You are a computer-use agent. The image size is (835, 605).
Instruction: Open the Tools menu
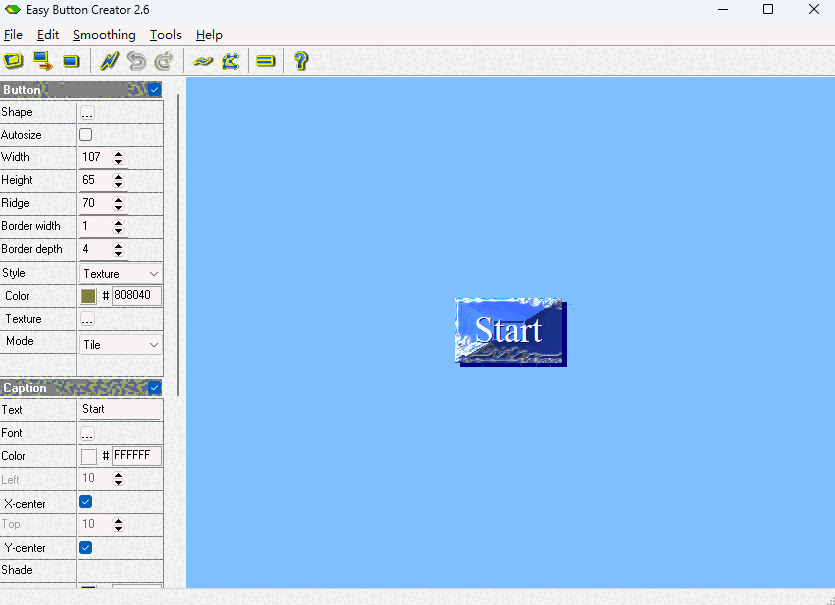point(165,35)
